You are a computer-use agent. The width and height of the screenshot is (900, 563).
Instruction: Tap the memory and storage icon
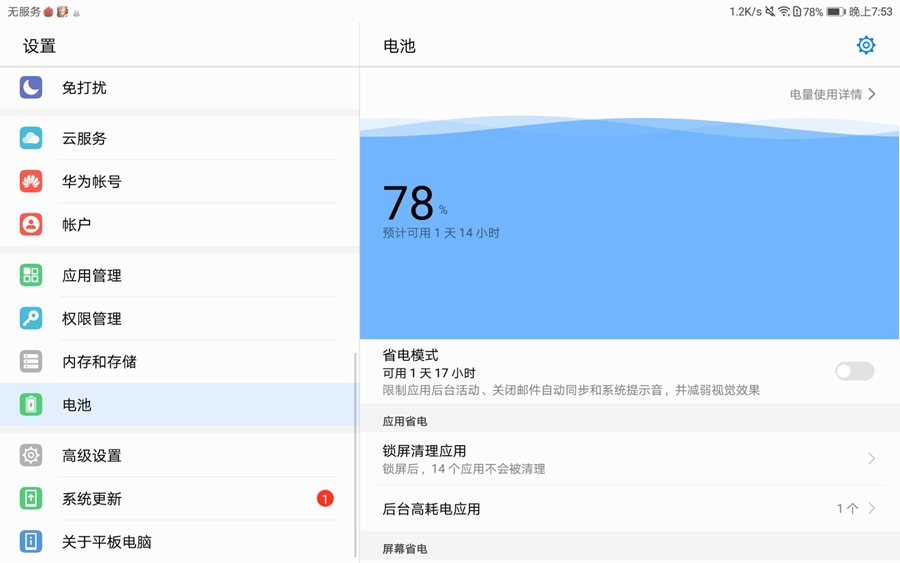[x=31, y=362]
